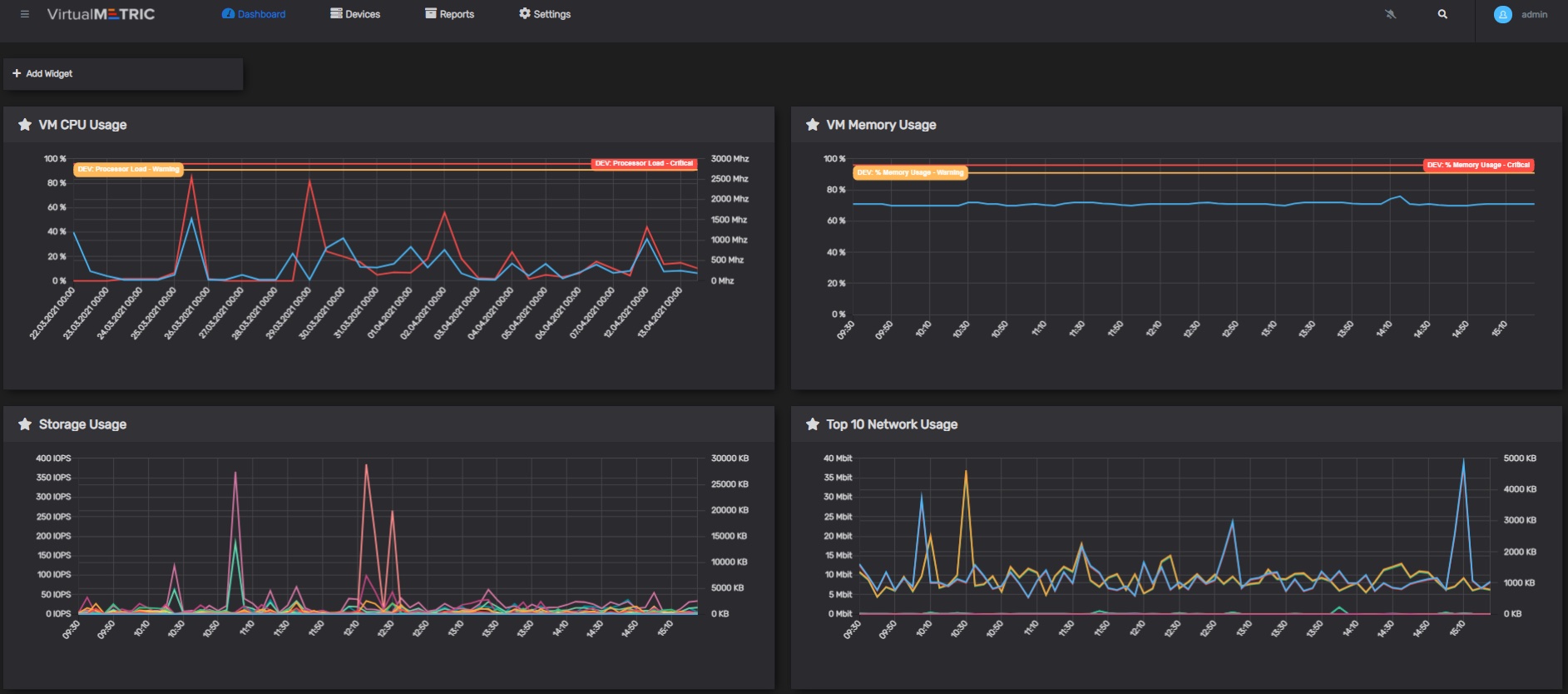This screenshot has width=1568, height=694.
Task: Switch to the Dashboard tab
Action: tap(254, 14)
